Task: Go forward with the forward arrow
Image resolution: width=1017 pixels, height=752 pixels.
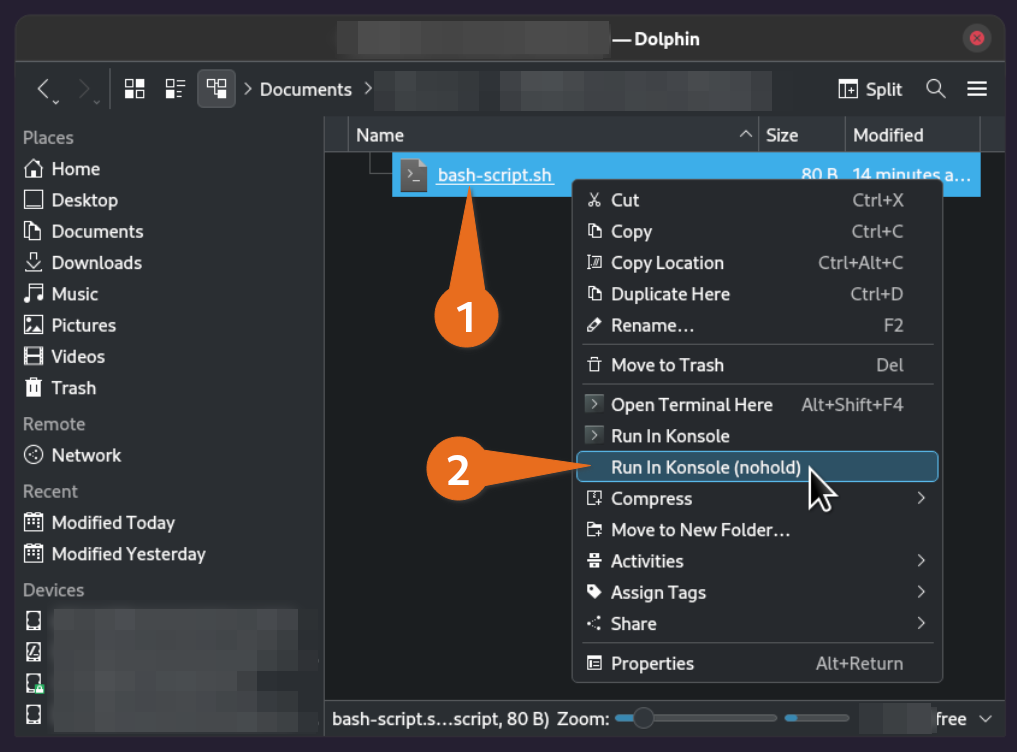Action: [84, 89]
